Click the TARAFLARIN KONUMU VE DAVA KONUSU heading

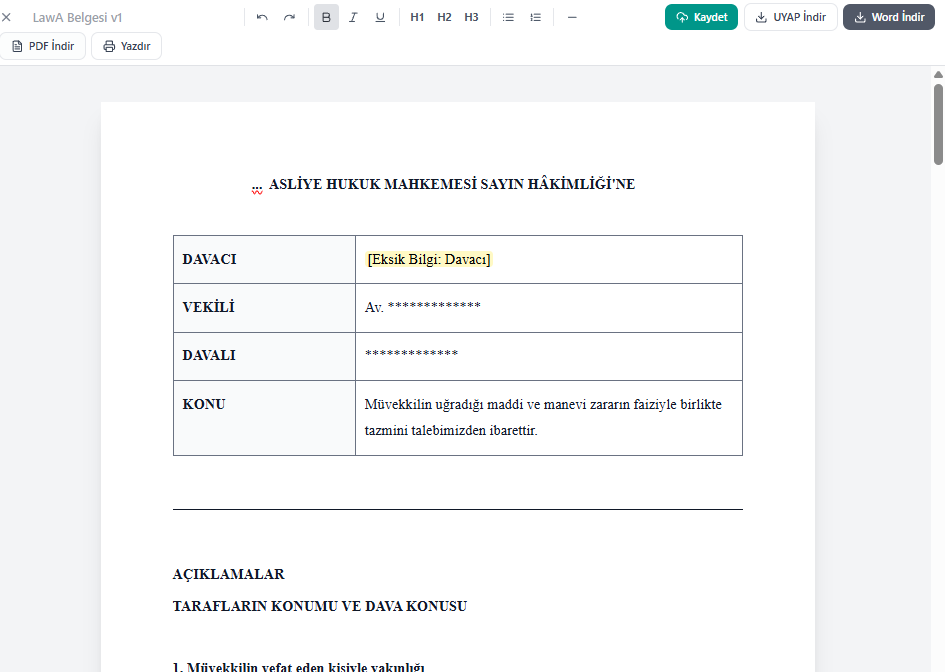(320, 606)
